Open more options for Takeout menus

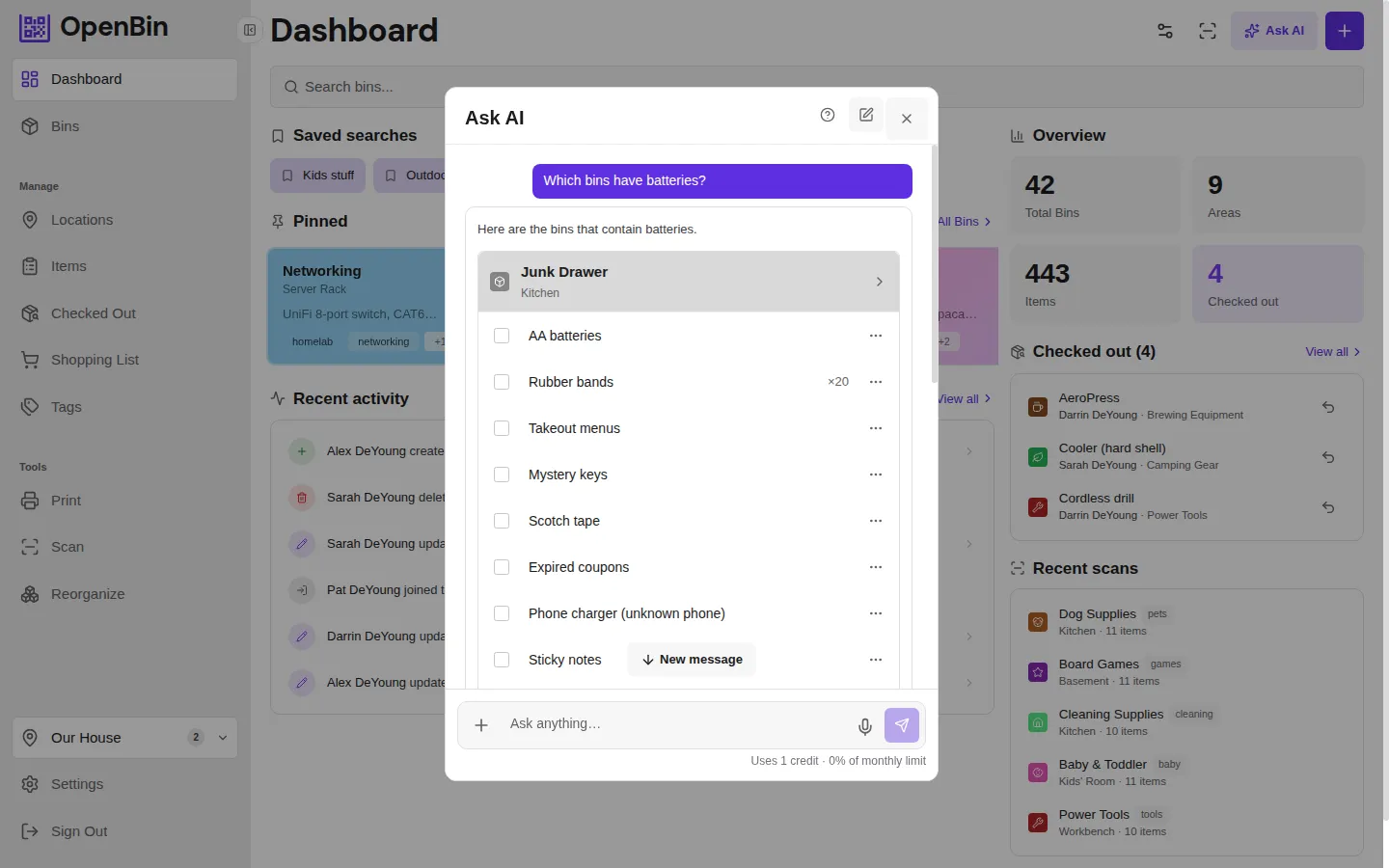pos(876,428)
